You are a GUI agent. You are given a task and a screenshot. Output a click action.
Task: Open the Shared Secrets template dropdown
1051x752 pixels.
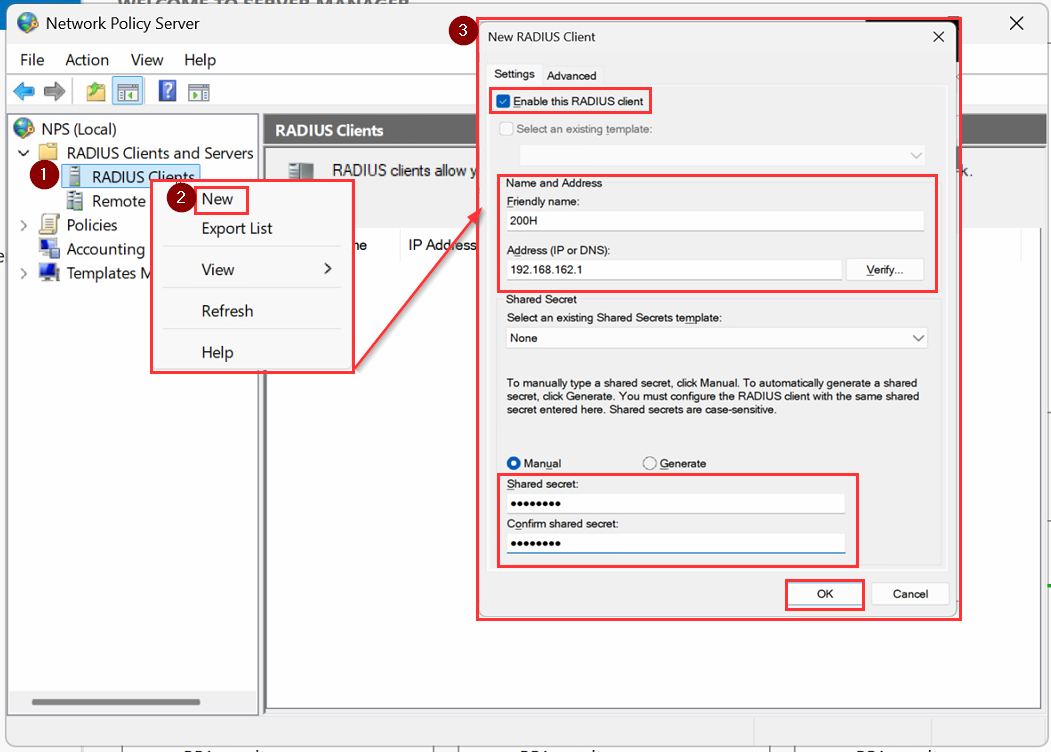point(716,338)
